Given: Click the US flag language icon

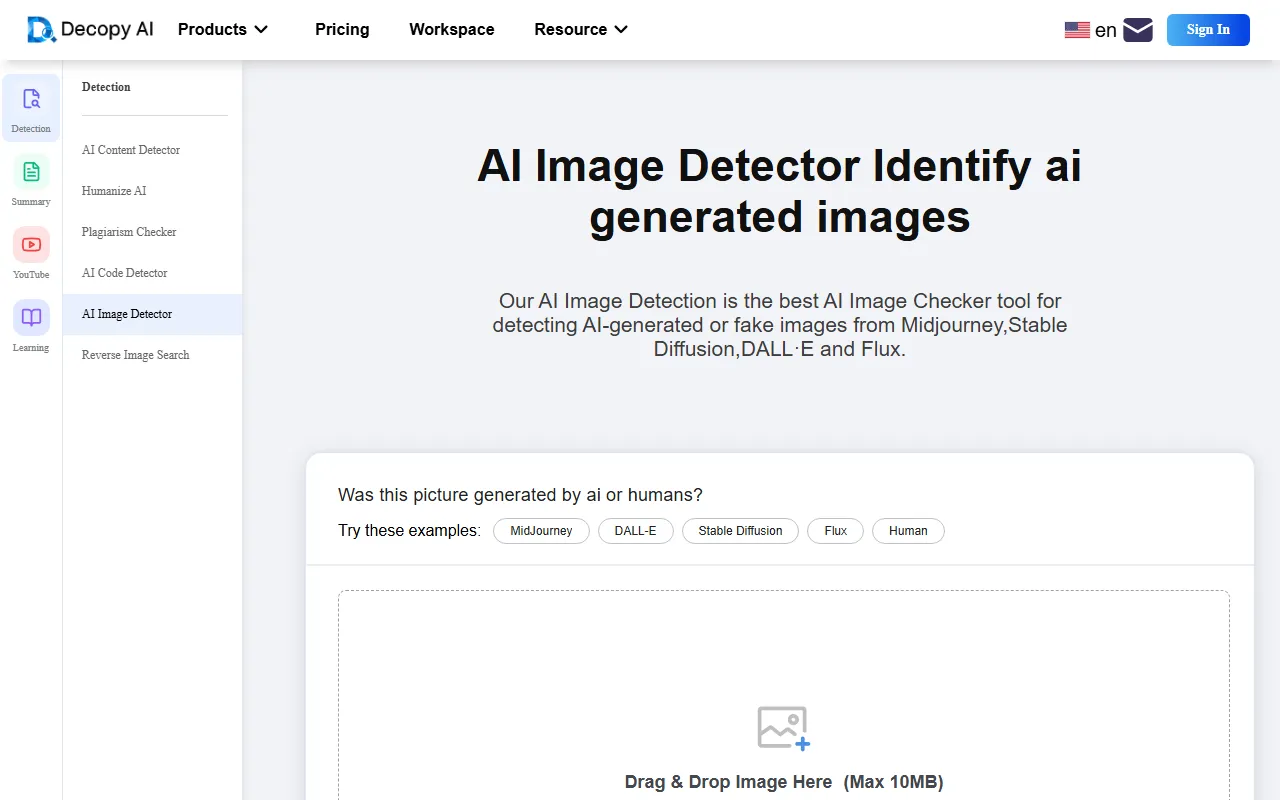Looking at the screenshot, I should point(1077,30).
